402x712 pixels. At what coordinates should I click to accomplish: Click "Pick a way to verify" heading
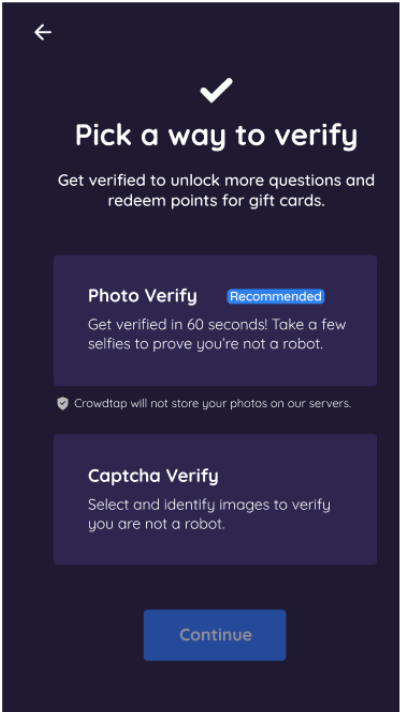tap(216, 135)
